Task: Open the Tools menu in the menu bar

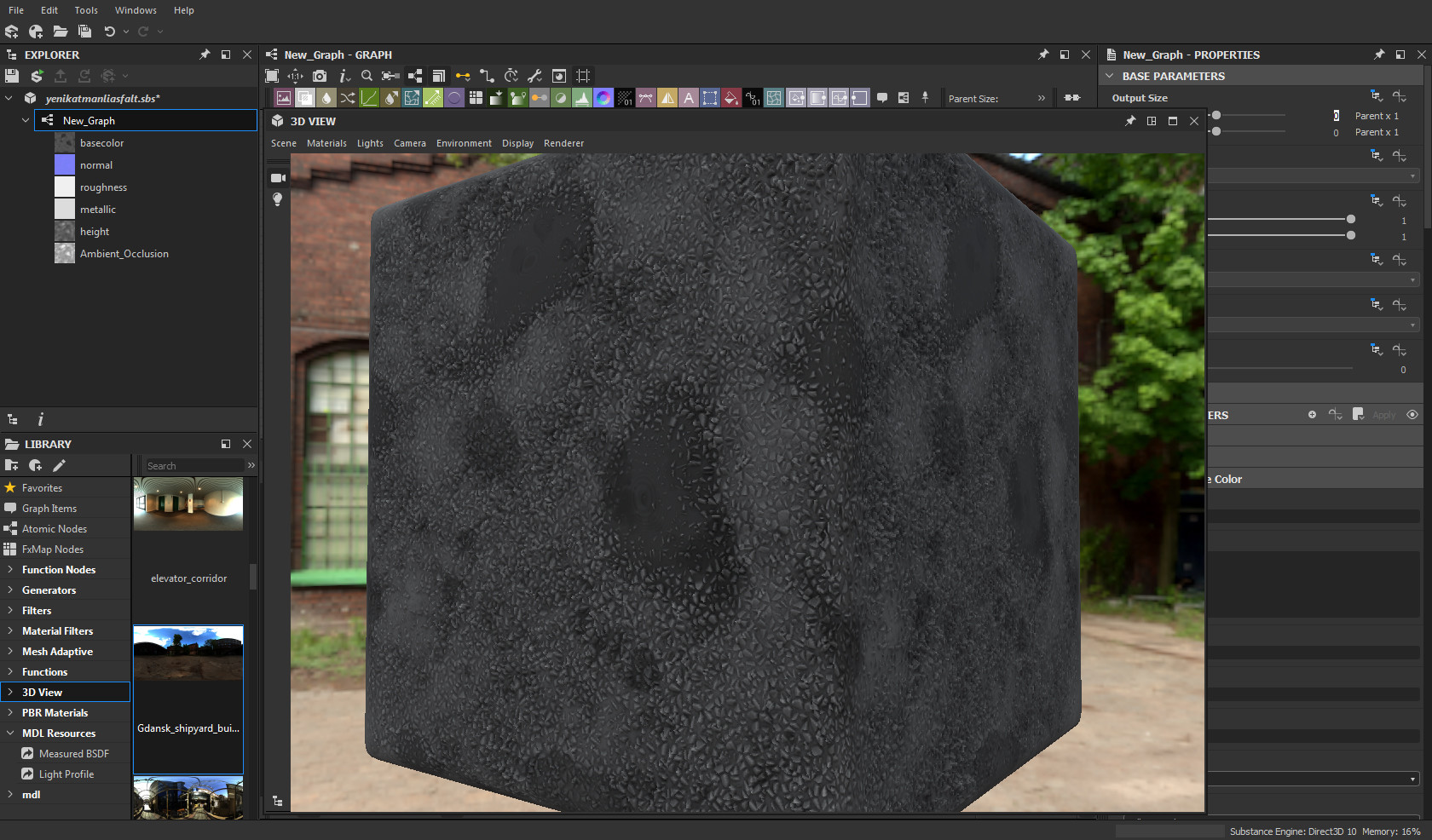Action: (x=85, y=9)
